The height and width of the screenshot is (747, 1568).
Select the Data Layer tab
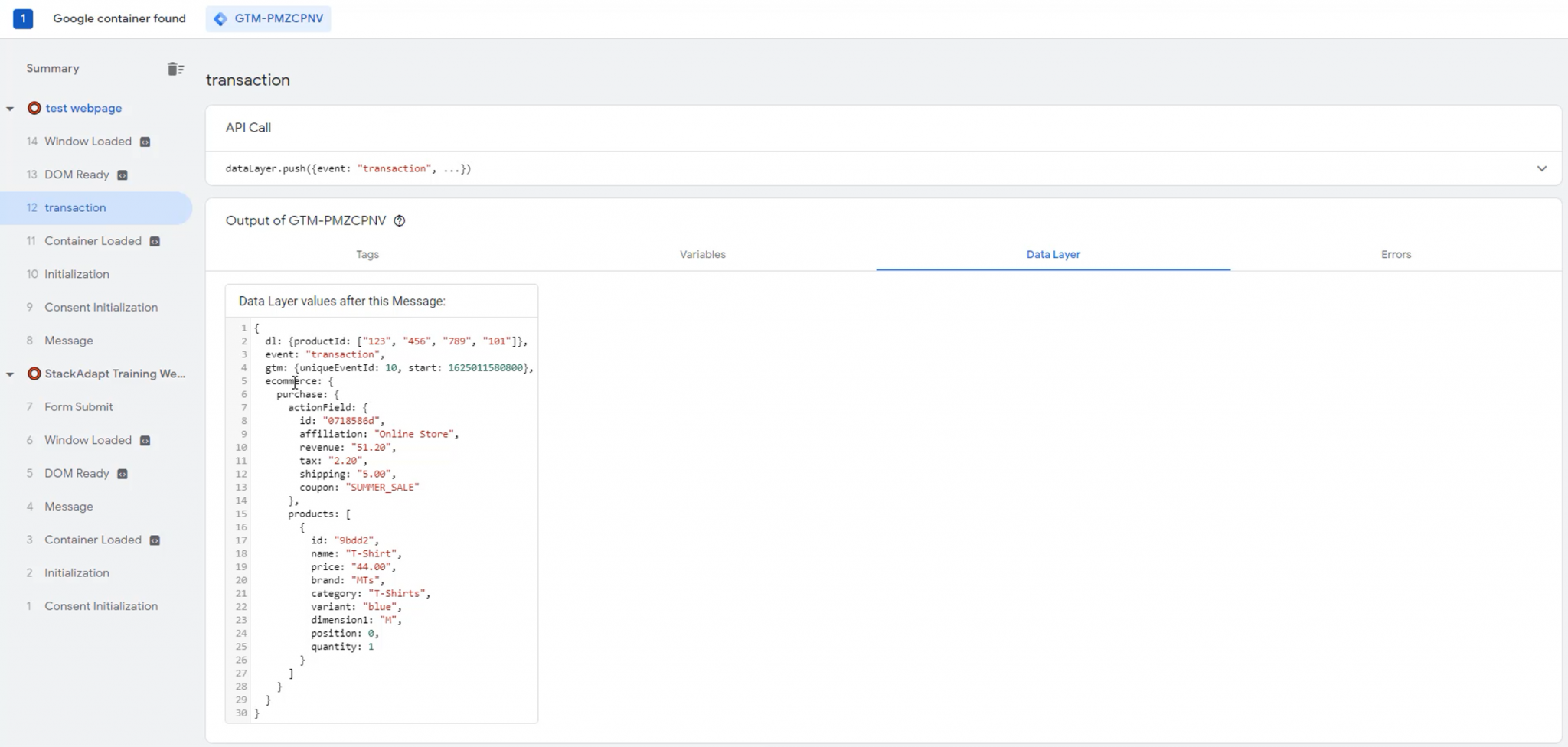click(x=1053, y=254)
